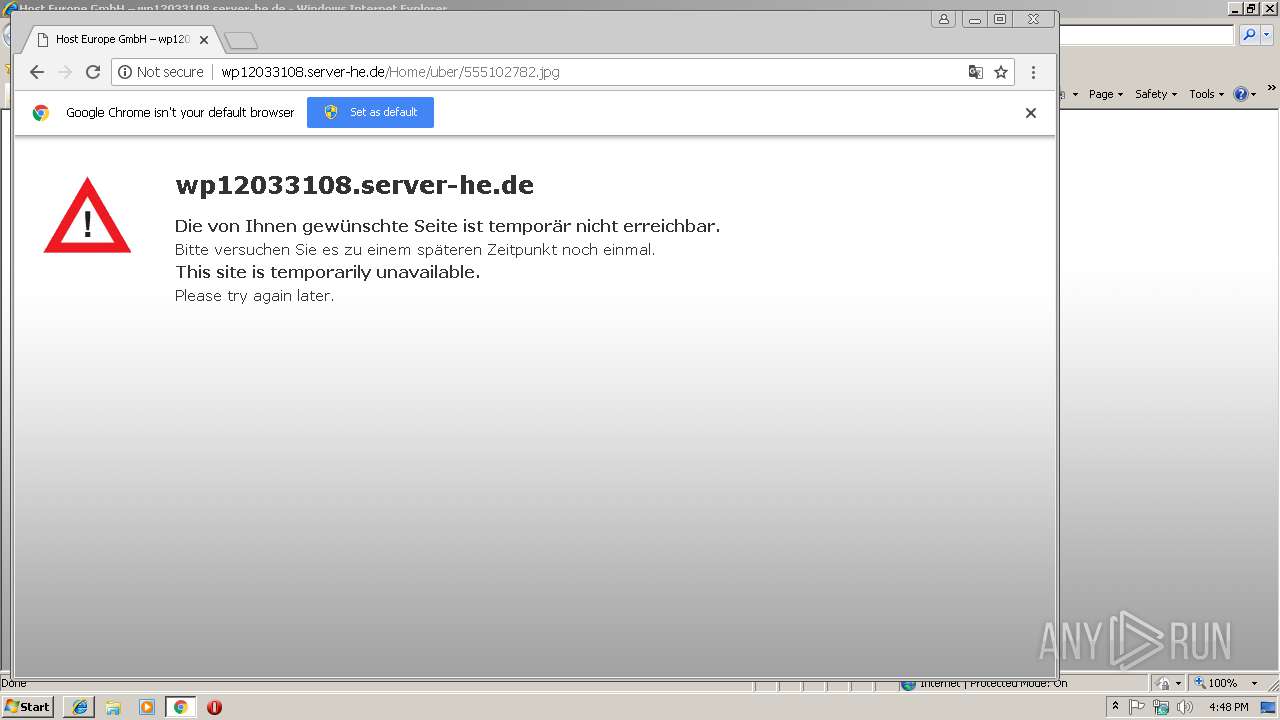Click the volume speaker tray icon
Viewport: 1280px width, 720px height.
pos(1185,707)
